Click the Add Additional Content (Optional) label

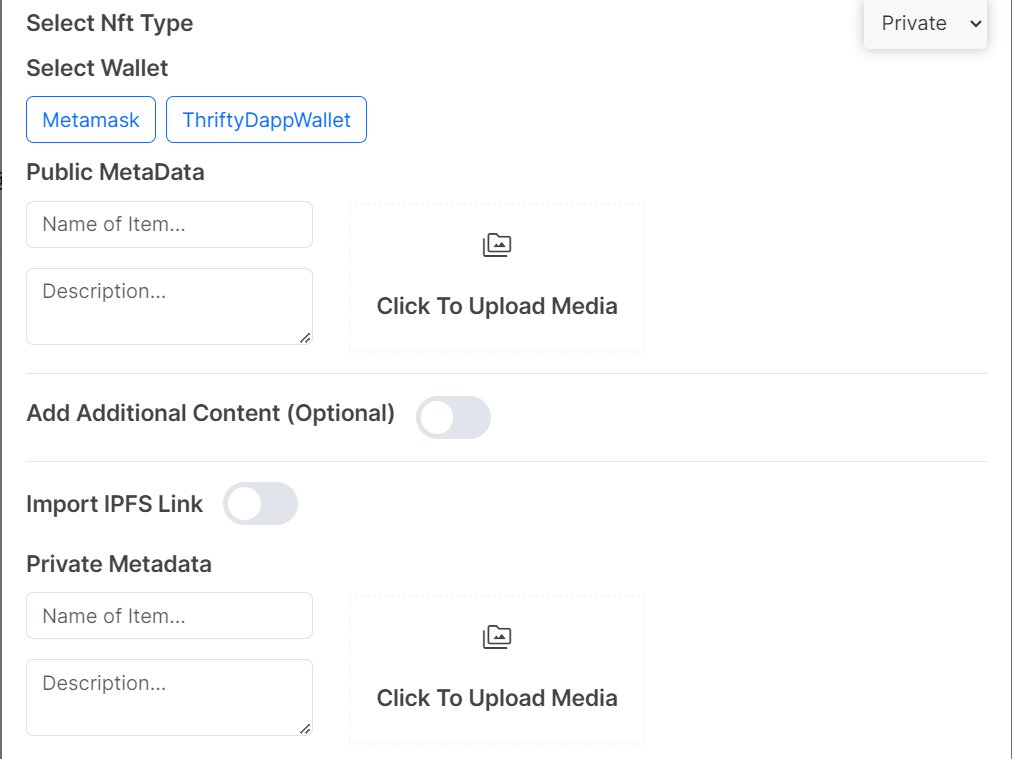pyautogui.click(x=210, y=413)
